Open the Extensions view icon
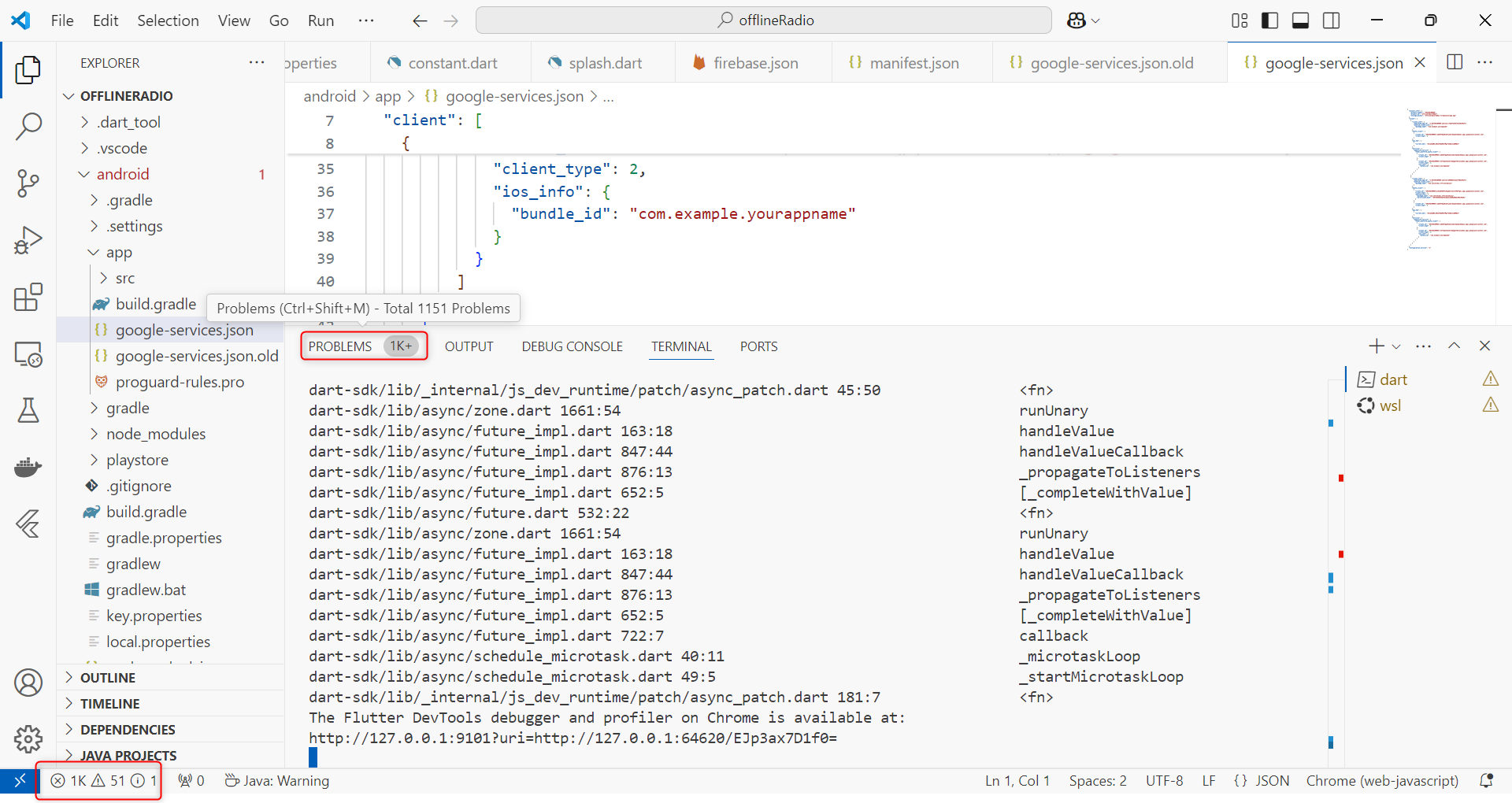1512x803 pixels. tap(28, 297)
